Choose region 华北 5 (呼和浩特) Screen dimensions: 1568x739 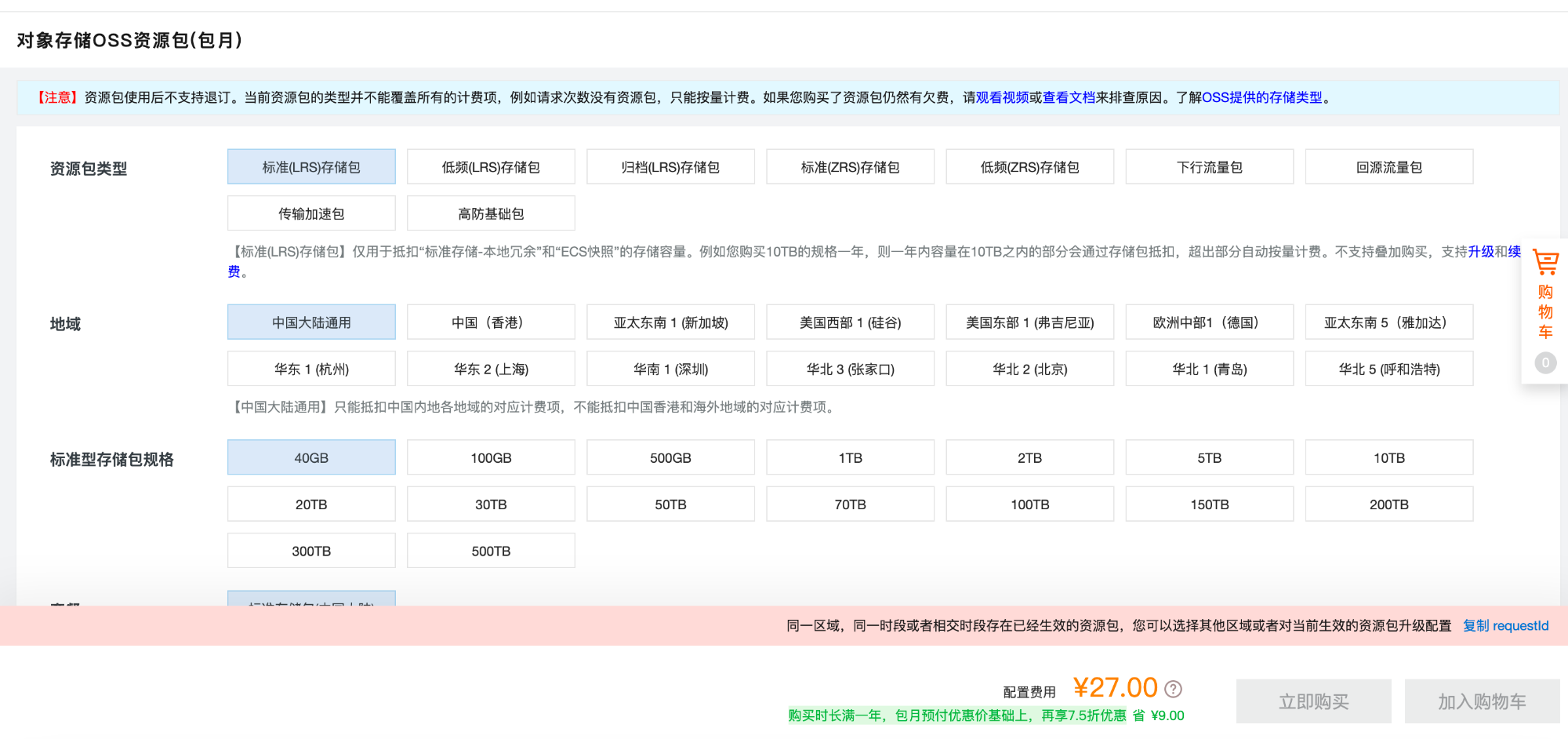point(1388,369)
